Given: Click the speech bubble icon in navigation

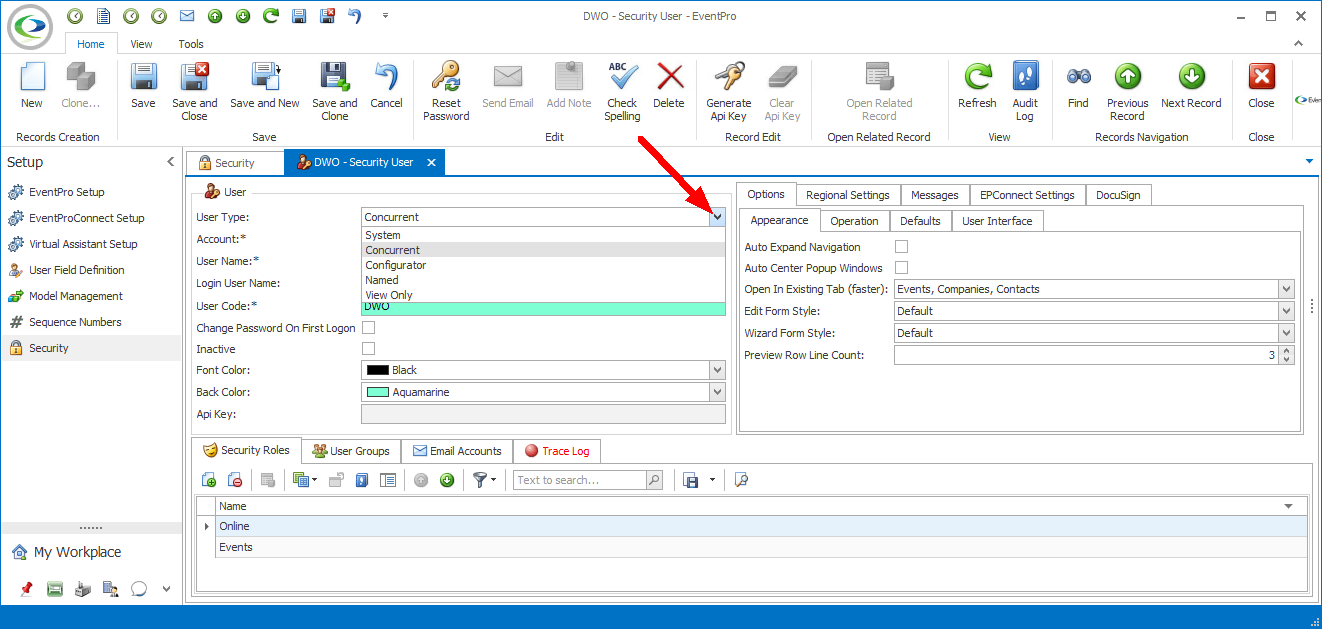Looking at the screenshot, I should click(139, 589).
